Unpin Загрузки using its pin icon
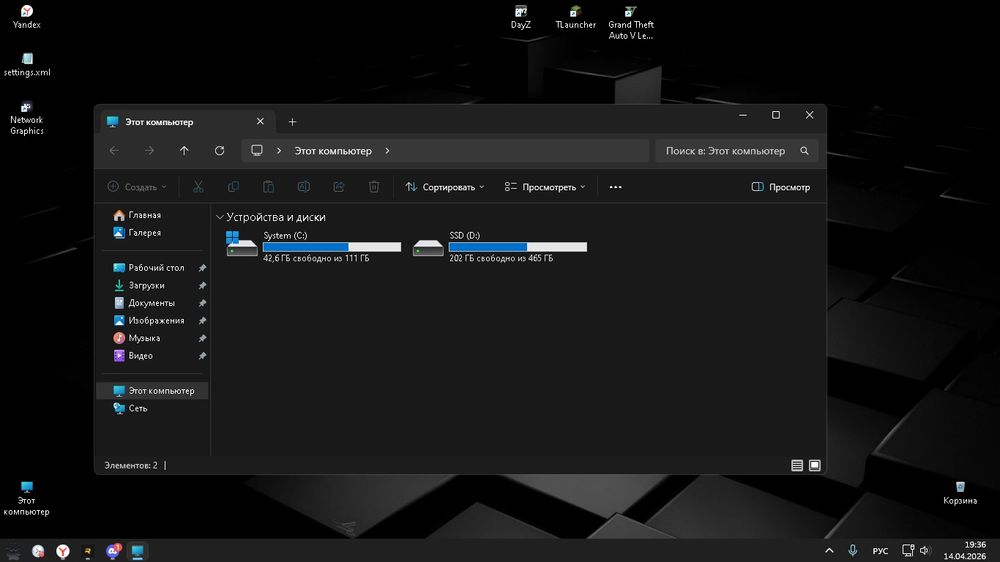This screenshot has width=1000, height=562. (202, 285)
